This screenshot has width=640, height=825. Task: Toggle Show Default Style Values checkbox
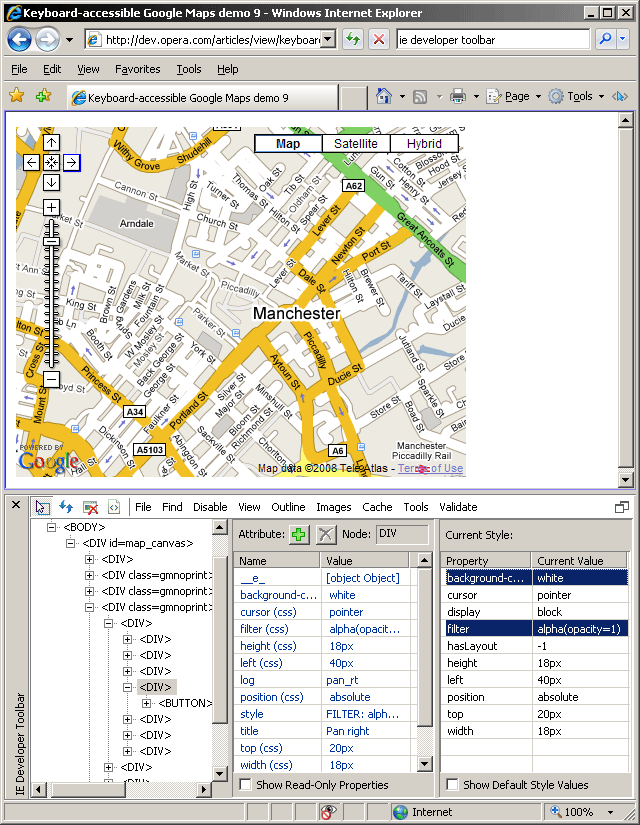452,784
